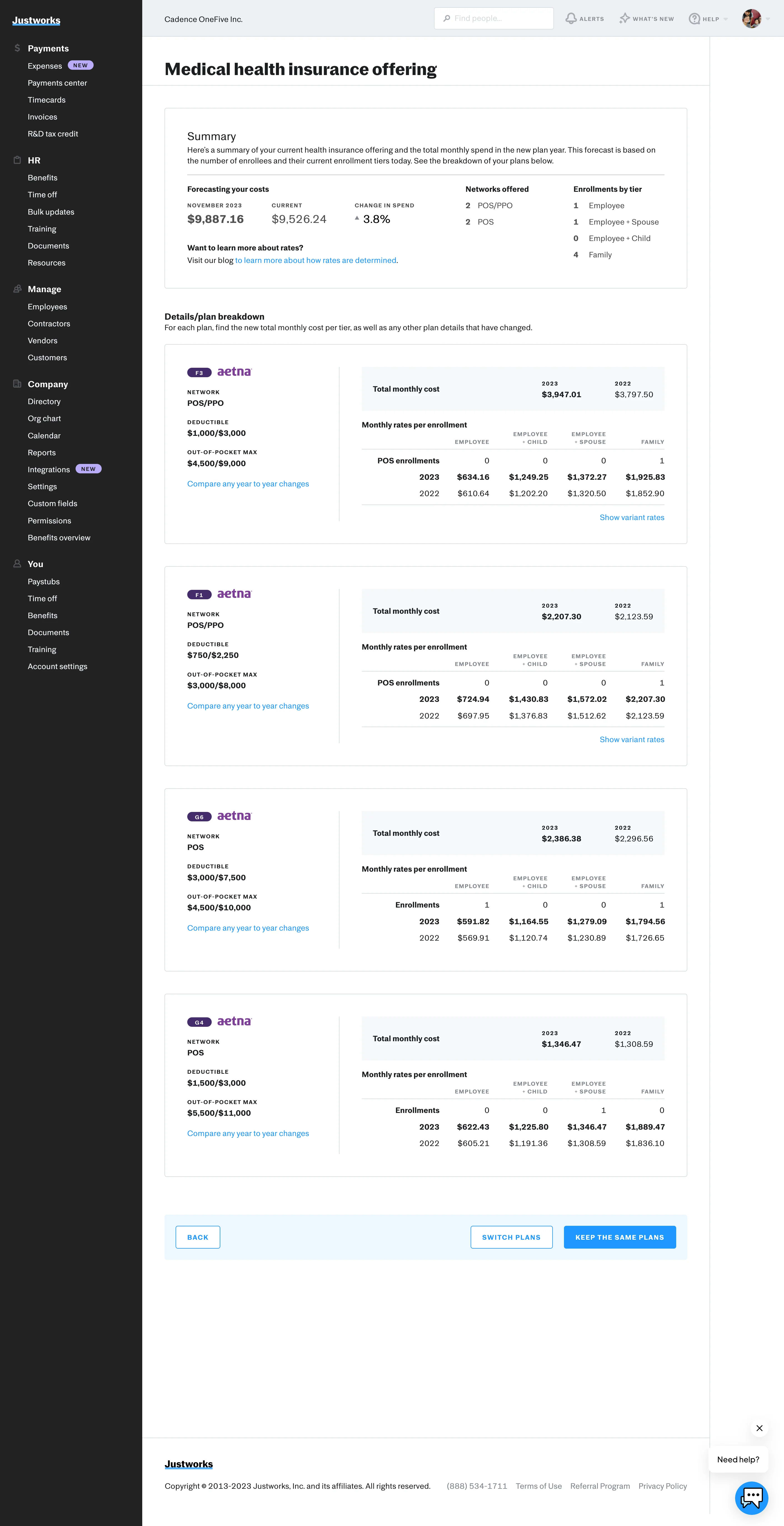Open Integrations in the sidebar
This screenshot has width=784, height=1526.
pos(49,469)
